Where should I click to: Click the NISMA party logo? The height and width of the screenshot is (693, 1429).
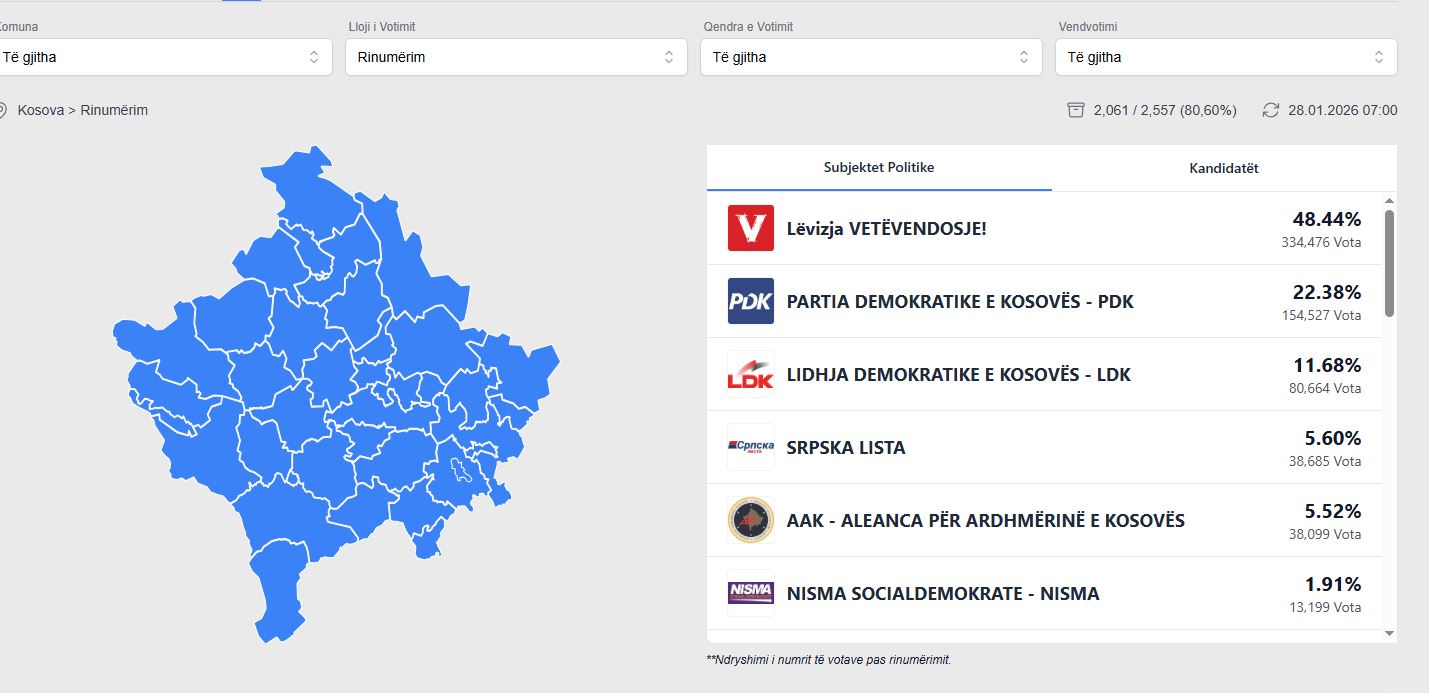pyautogui.click(x=750, y=593)
